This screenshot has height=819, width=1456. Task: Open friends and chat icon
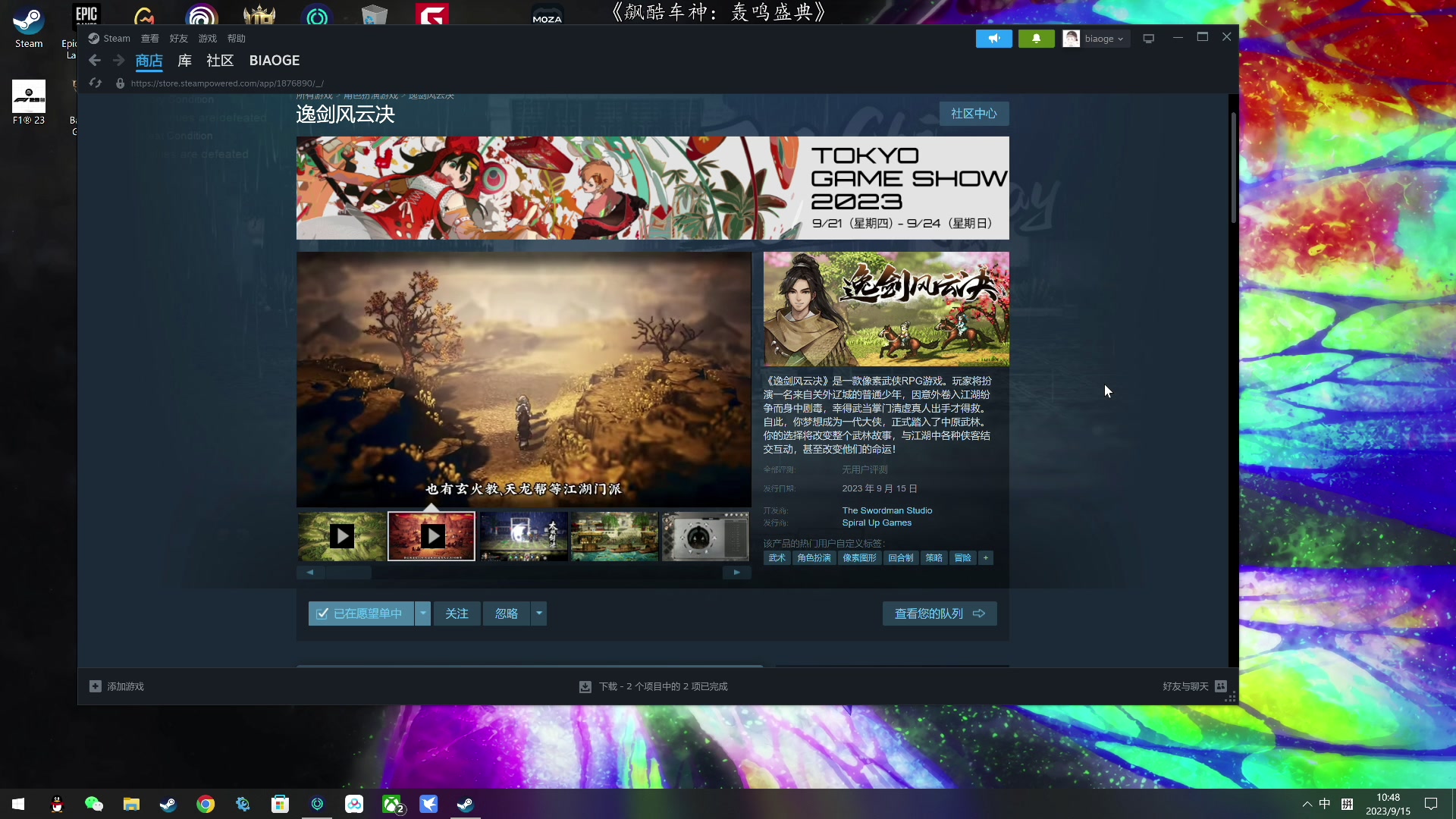(x=1221, y=686)
